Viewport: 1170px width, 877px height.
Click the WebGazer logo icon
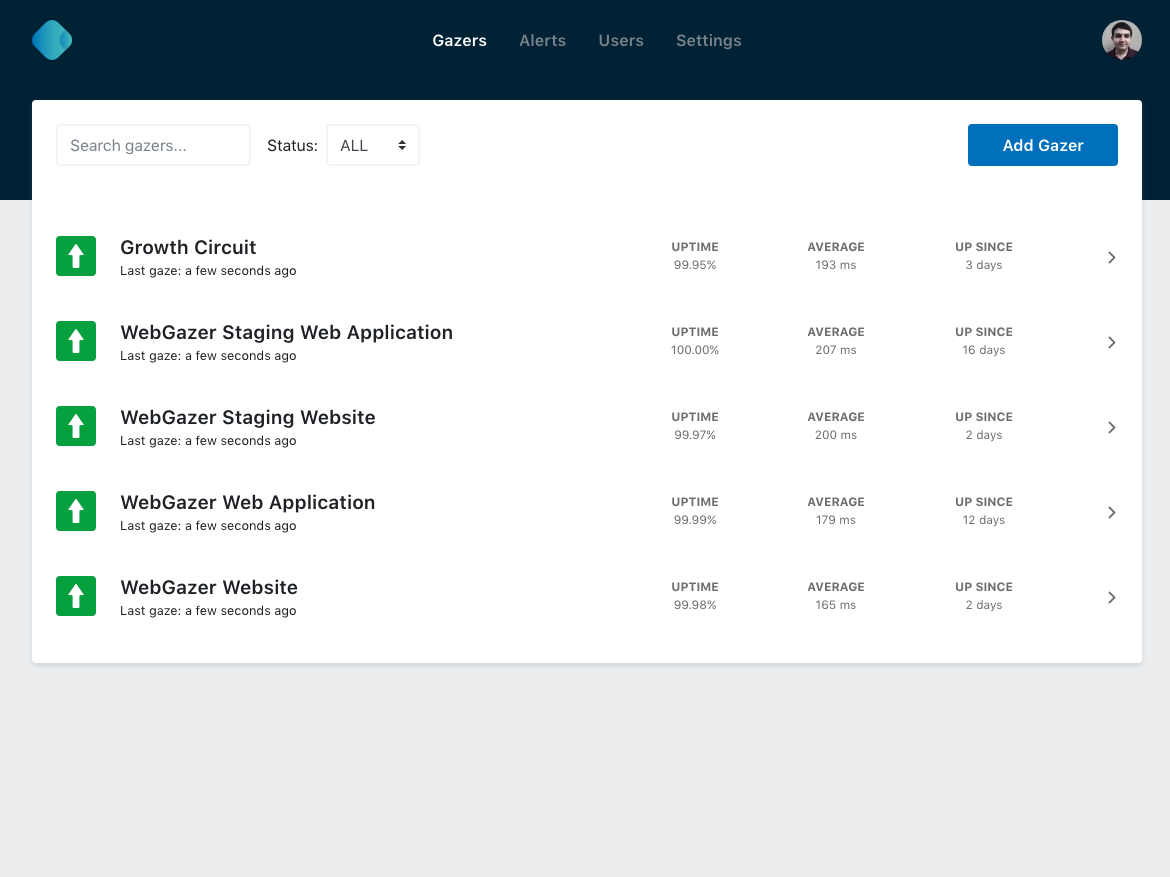click(x=52, y=40)
